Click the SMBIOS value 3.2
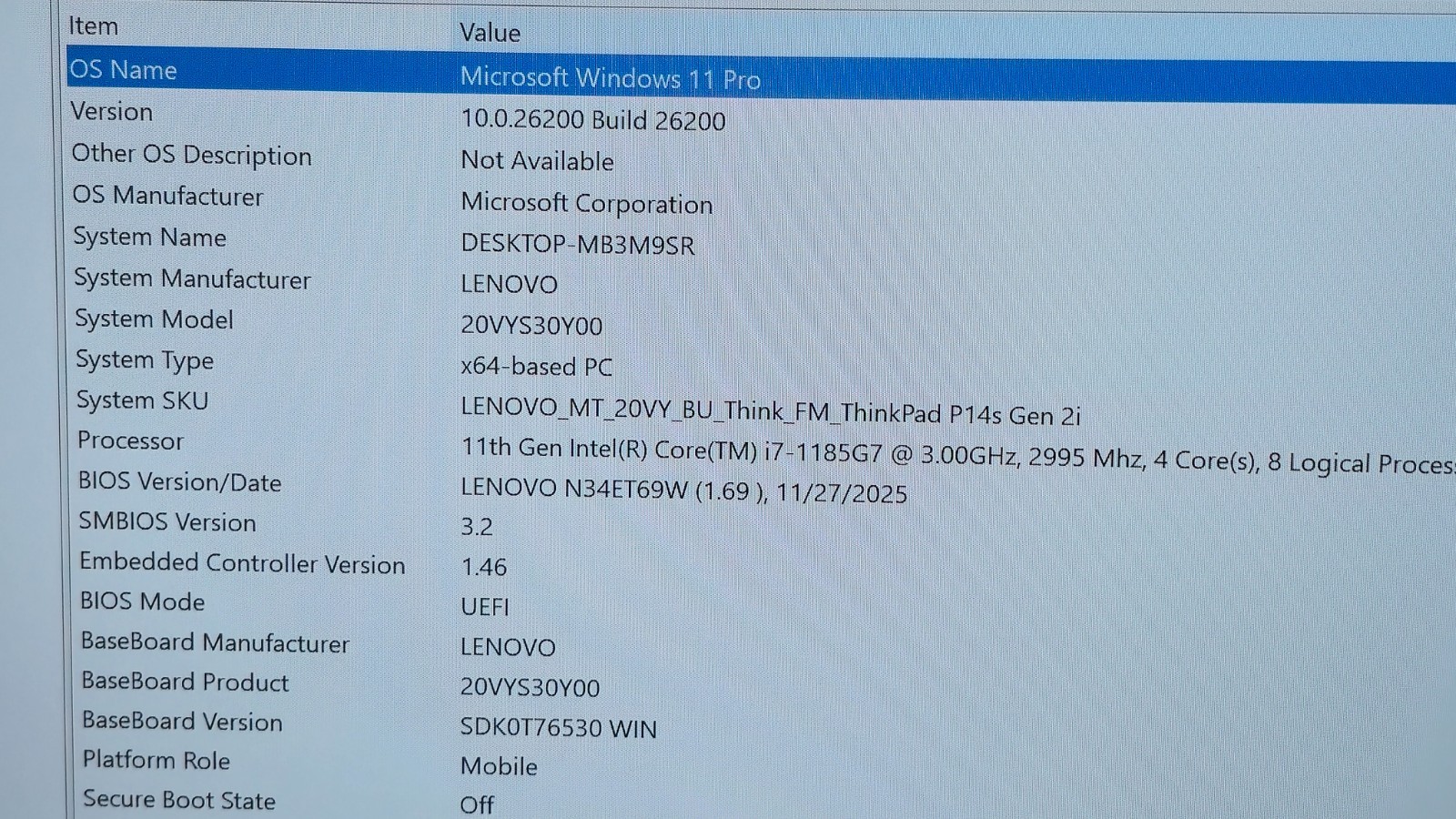1456x819 pixels. click(x=477, y=527)
